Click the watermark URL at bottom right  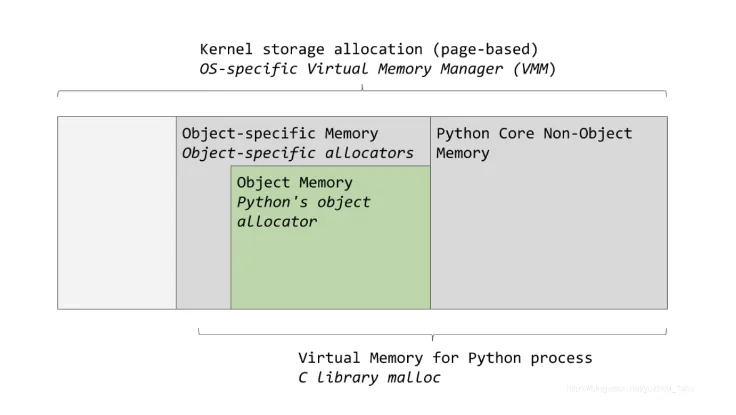click(x=630, y=387)
